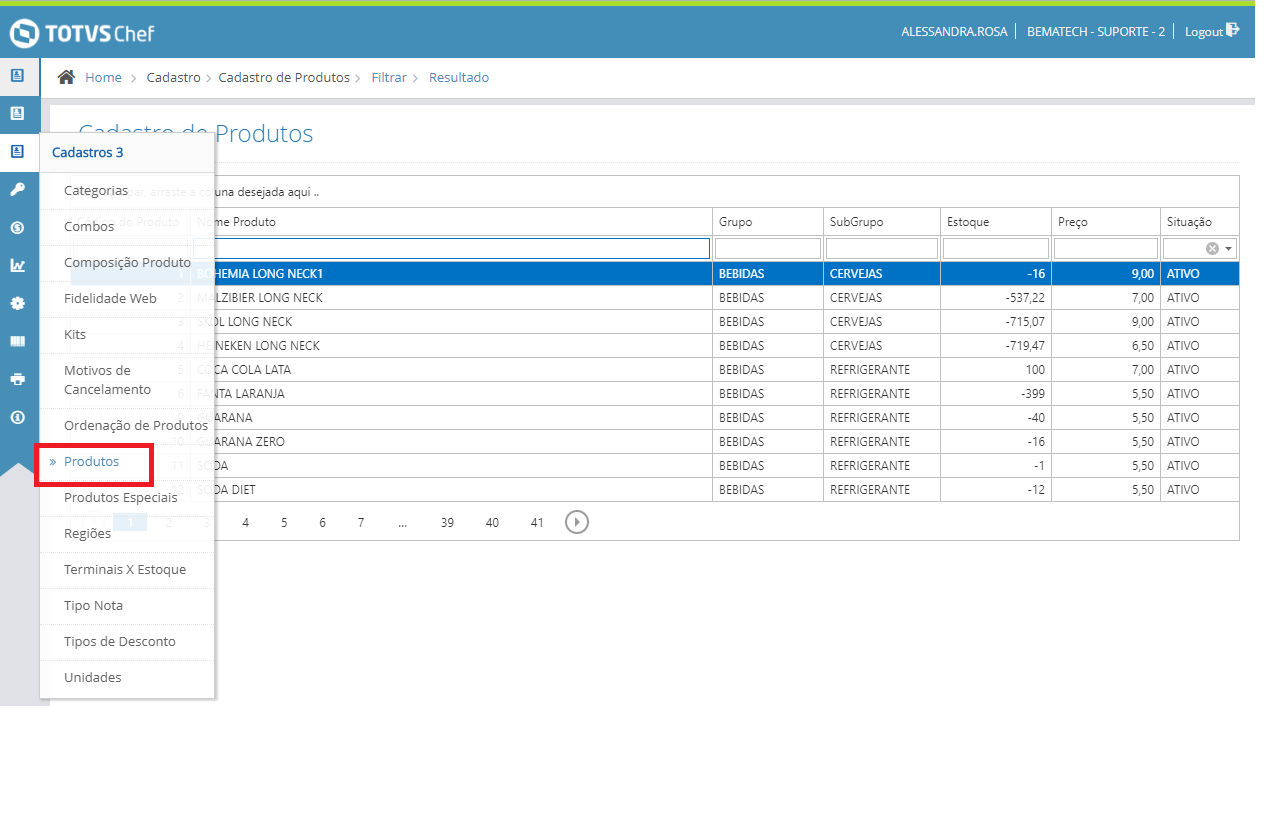The image size is (1266, 818).
Task: Go to the Filtrar breadcrumb
Action: pyautogui.click(x=389, y=77)
